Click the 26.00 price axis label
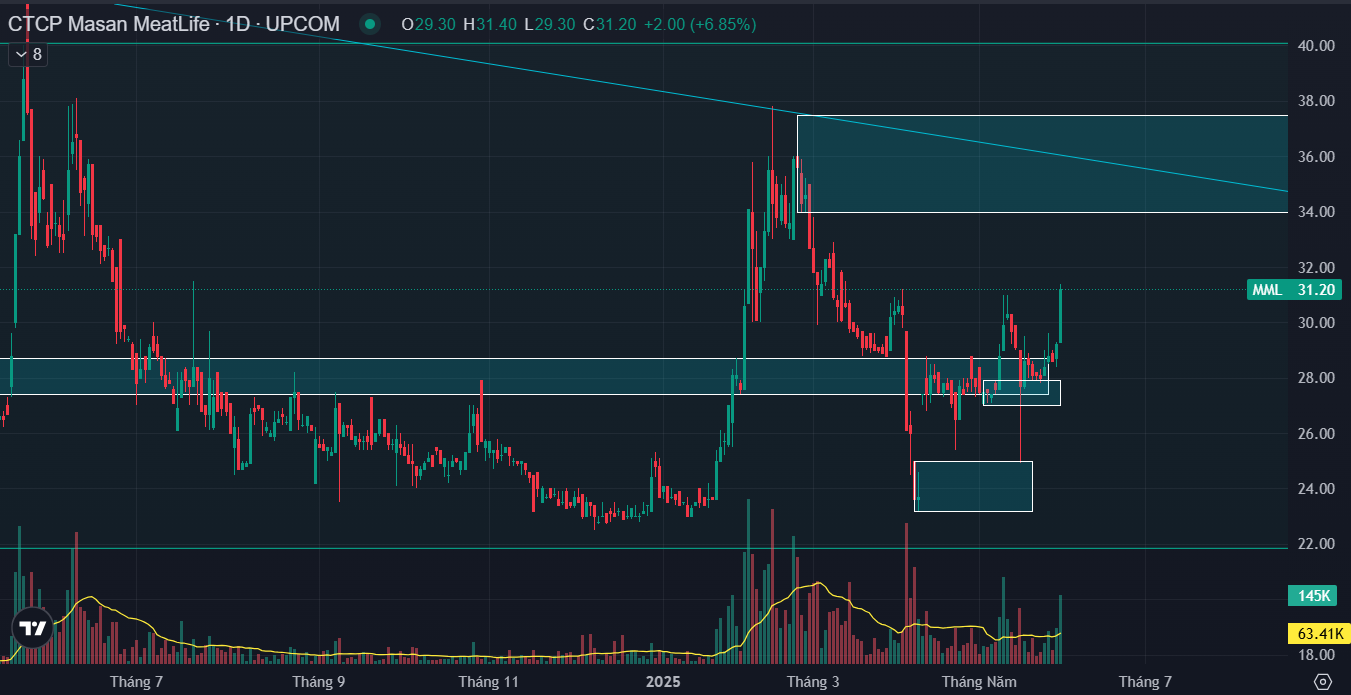This screenshot has height=695, width=1351. point(1316,434)
